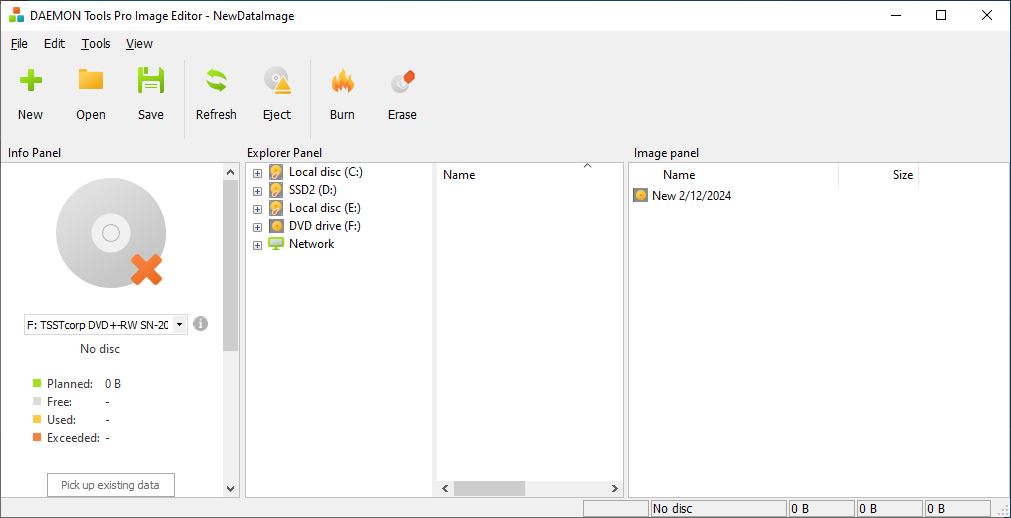Click the Explorer horizontal scrollbar thumb
This screenshot has height=518, width=1011.
point(489,489)
